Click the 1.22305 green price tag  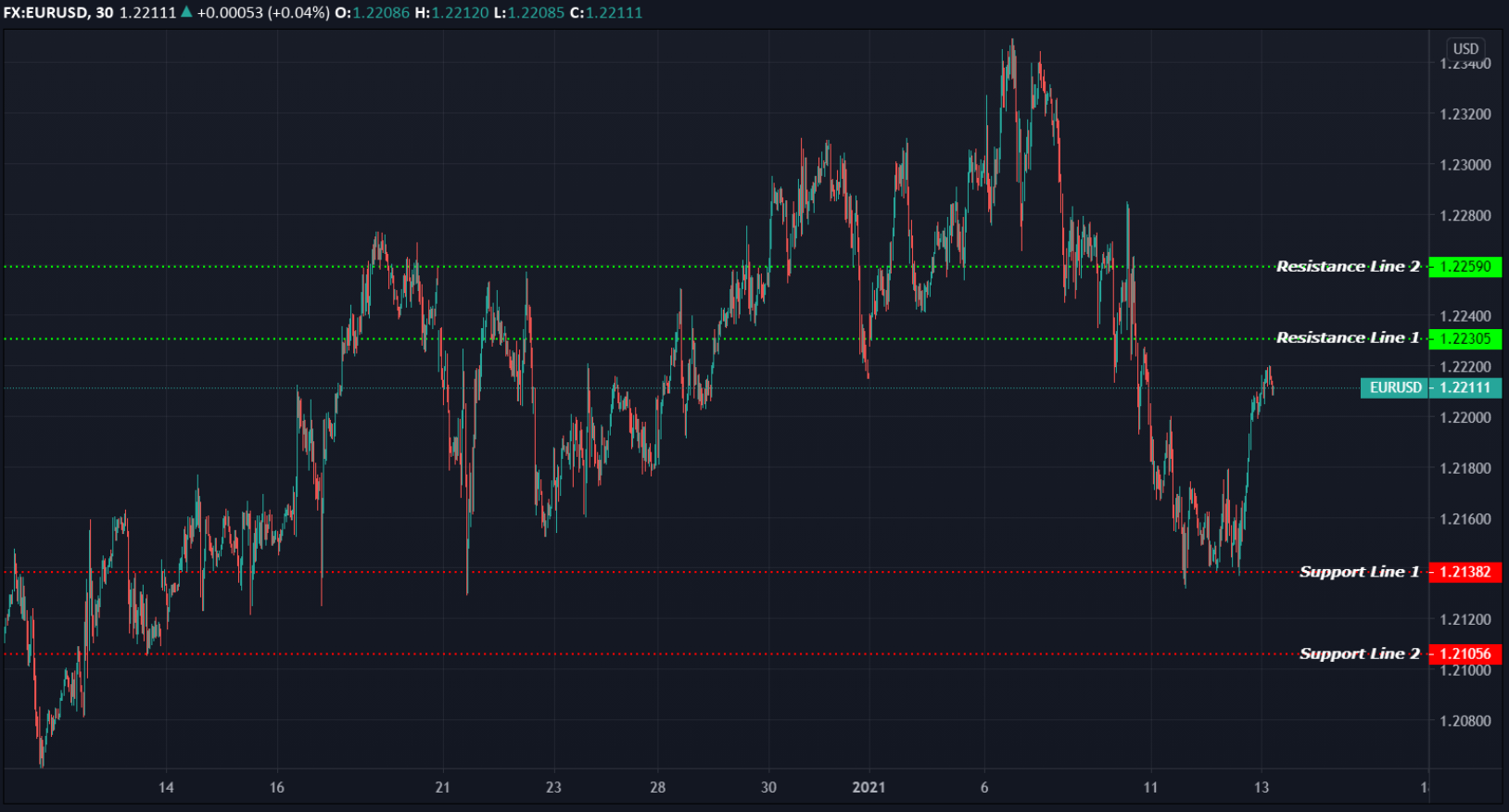1465,338
